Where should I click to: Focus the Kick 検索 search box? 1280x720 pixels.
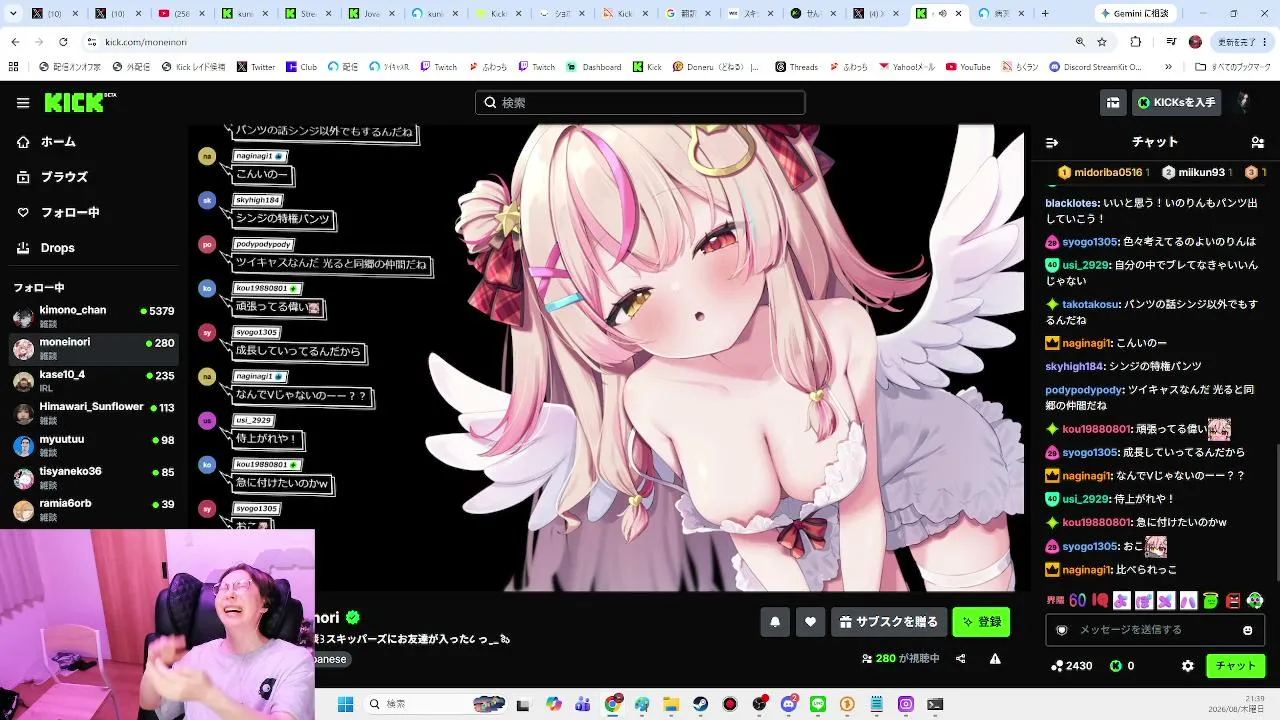click(x=640, y=102)
